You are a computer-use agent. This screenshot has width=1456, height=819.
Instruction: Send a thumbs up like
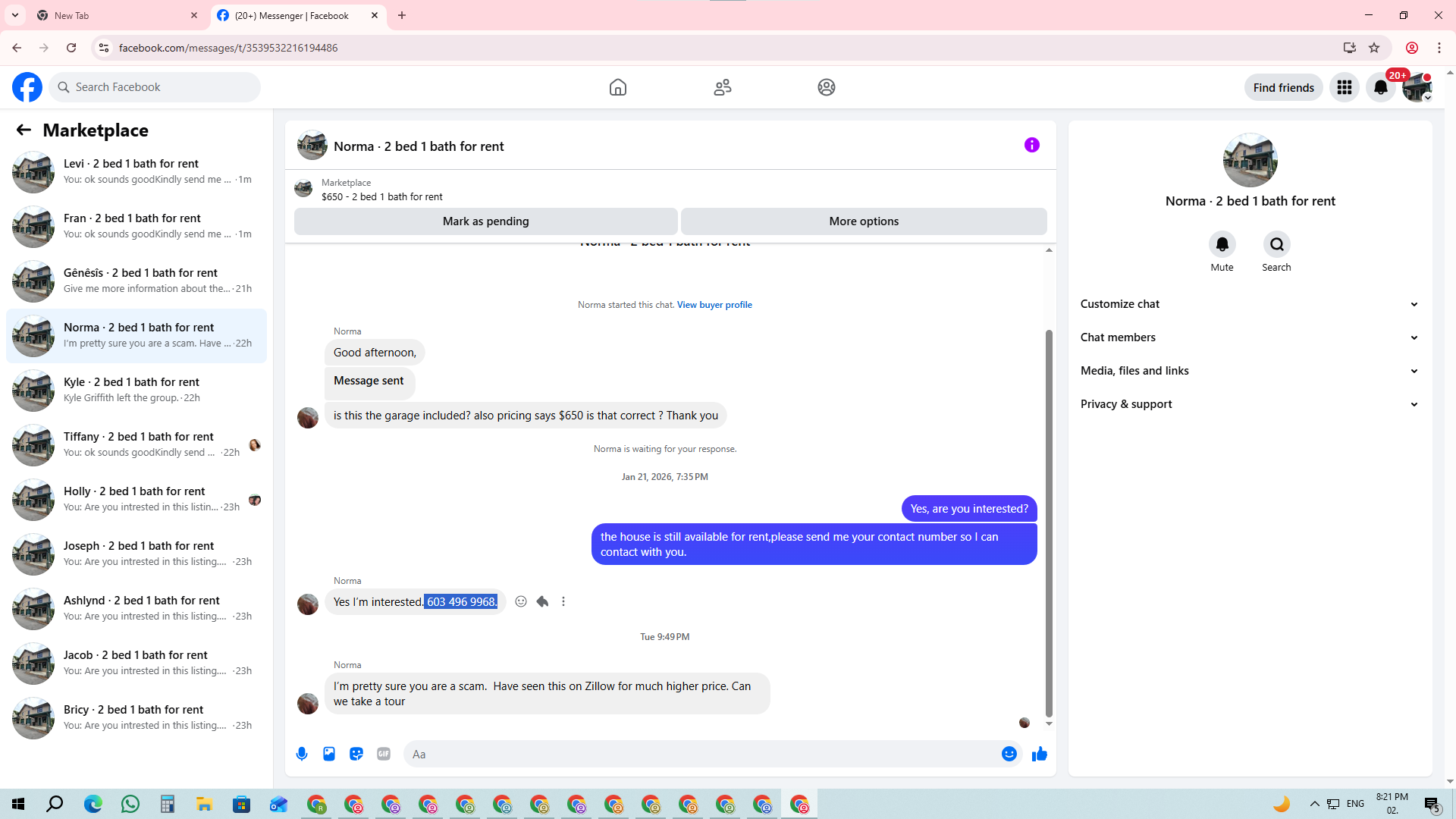(1039, 754)
